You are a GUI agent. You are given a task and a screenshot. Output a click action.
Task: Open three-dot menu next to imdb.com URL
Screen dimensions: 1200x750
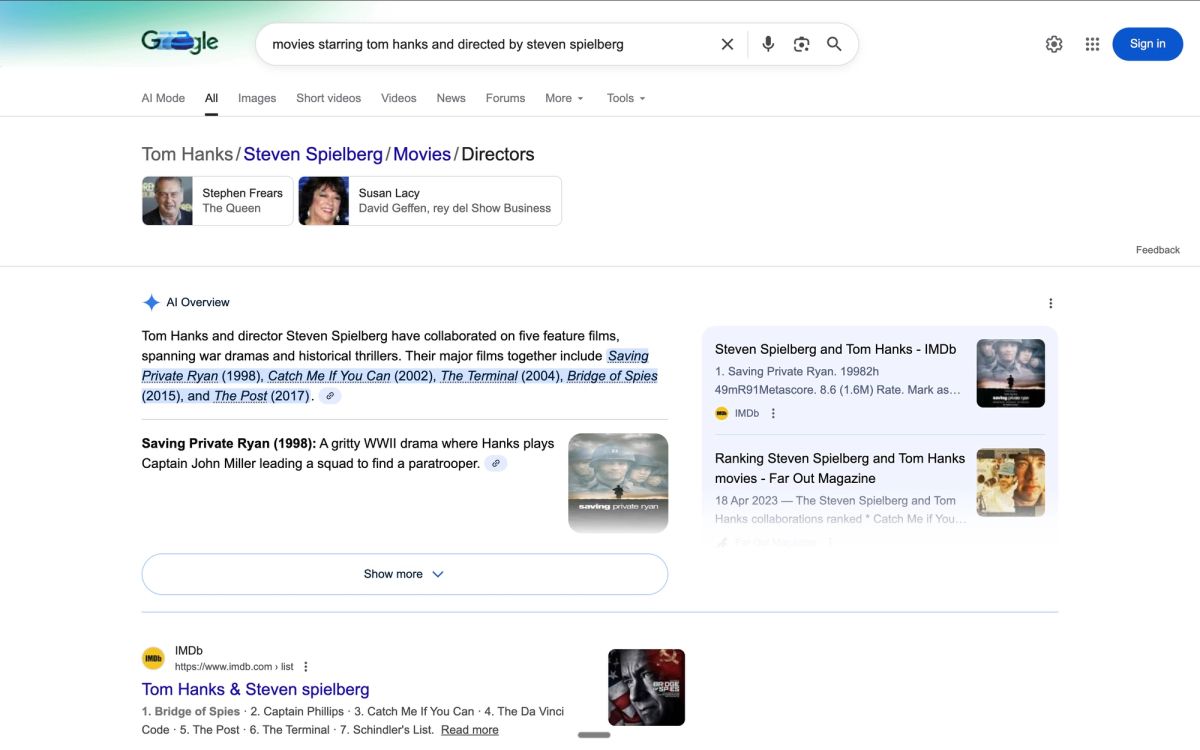pyautogui.click(x=306, y=667)
